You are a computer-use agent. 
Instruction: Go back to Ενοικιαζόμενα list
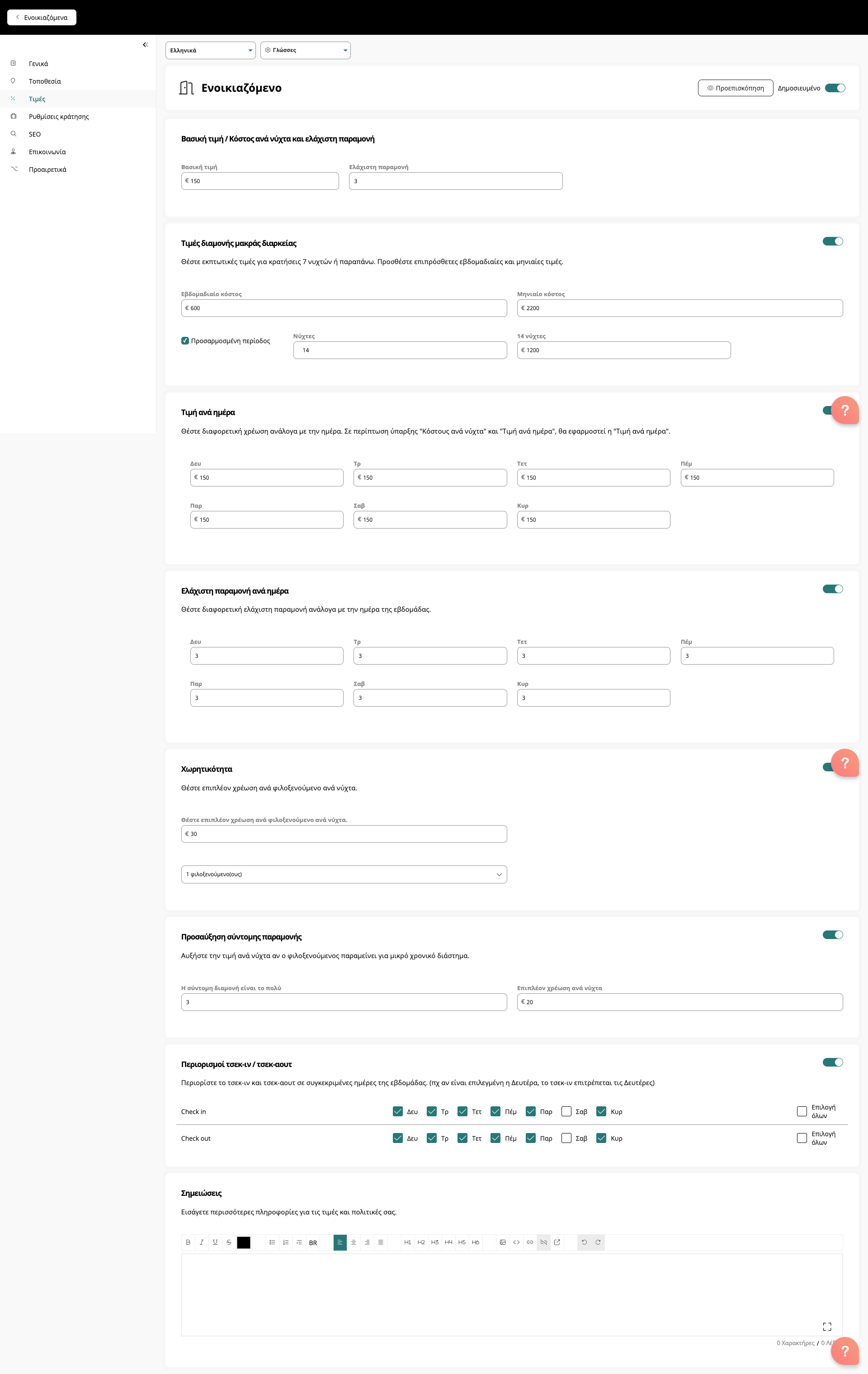[x=42, y=17]
